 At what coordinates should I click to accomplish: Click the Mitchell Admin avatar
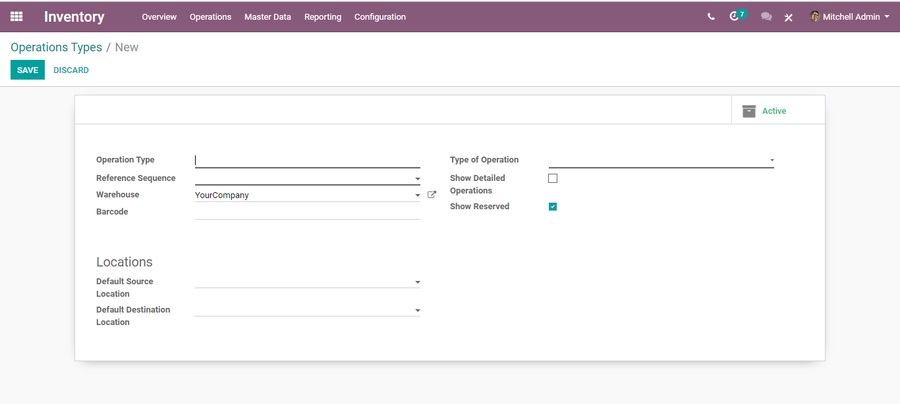tap(815, 17)
